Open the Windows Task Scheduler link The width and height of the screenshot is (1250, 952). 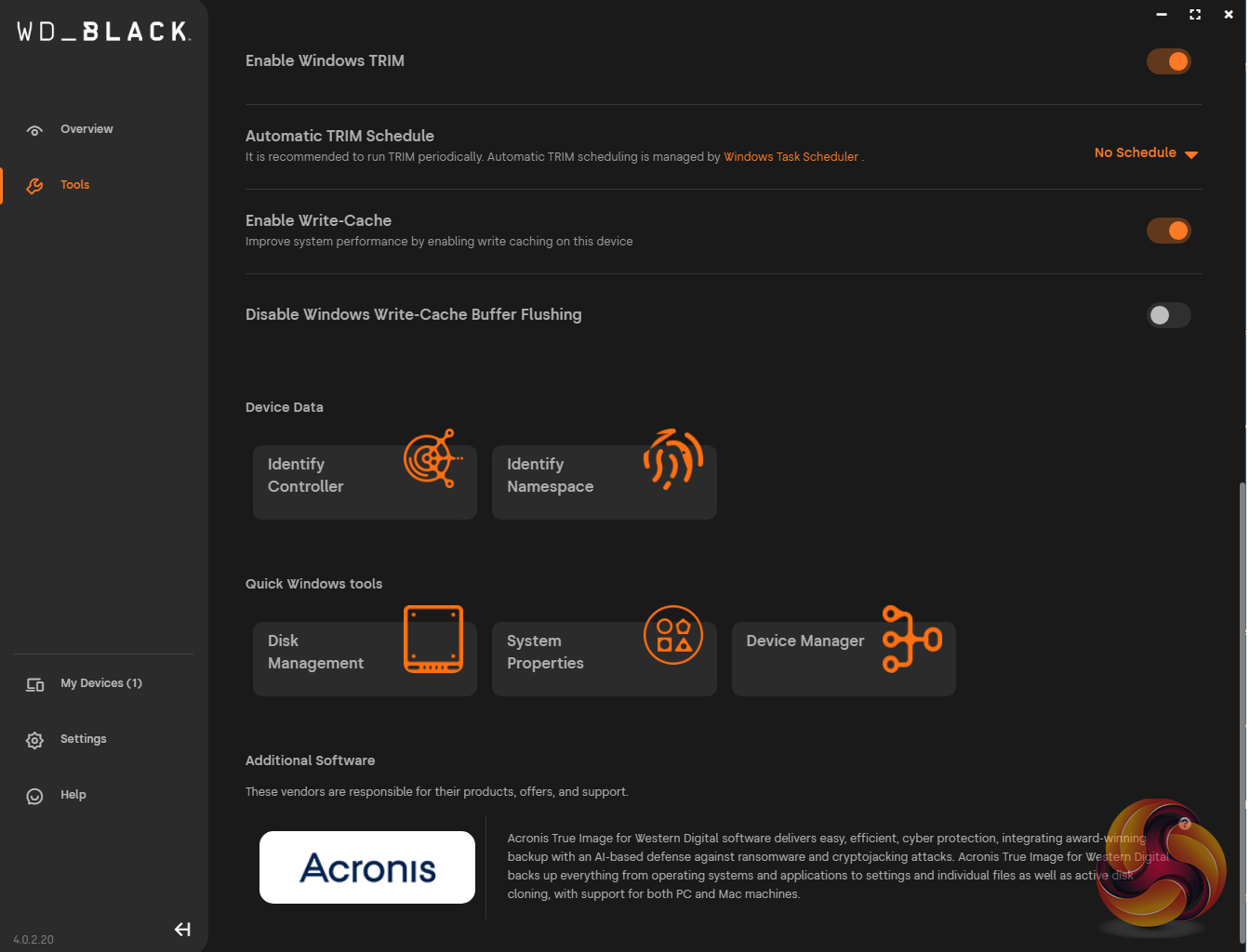[791, 157]
